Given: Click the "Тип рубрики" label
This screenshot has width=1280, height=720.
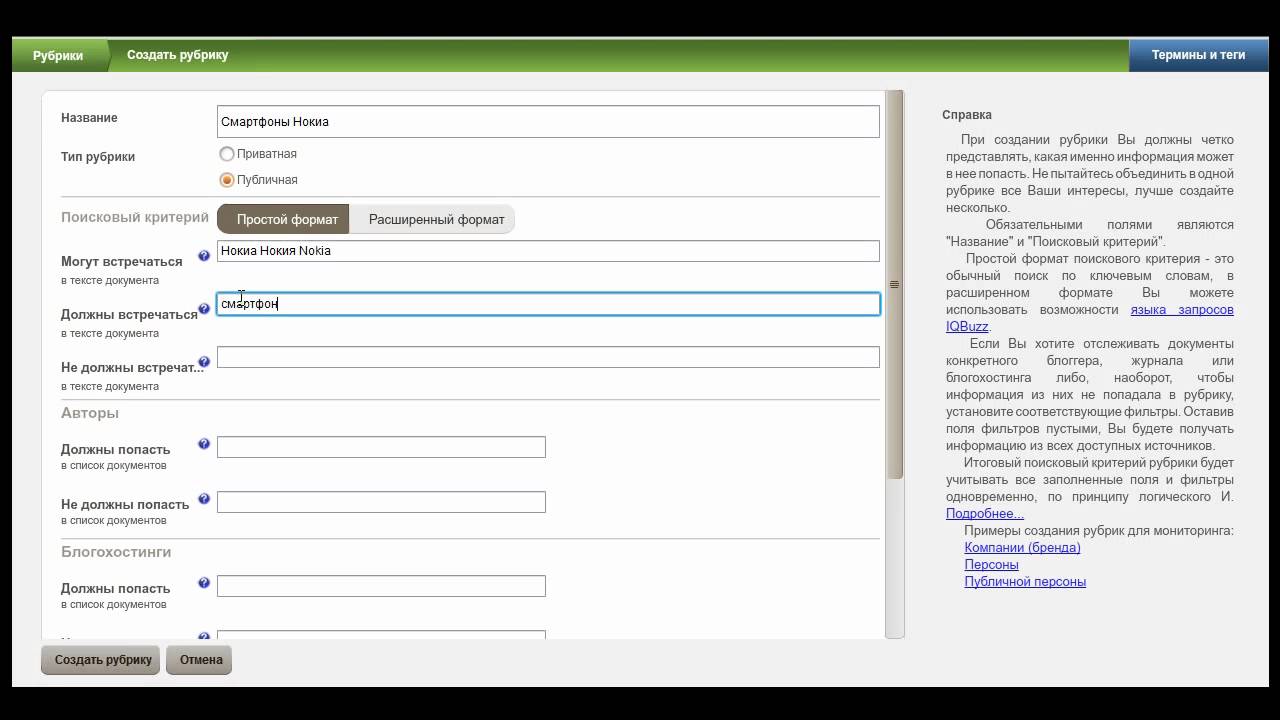Looking at the screenshot, I should (98, 157).
